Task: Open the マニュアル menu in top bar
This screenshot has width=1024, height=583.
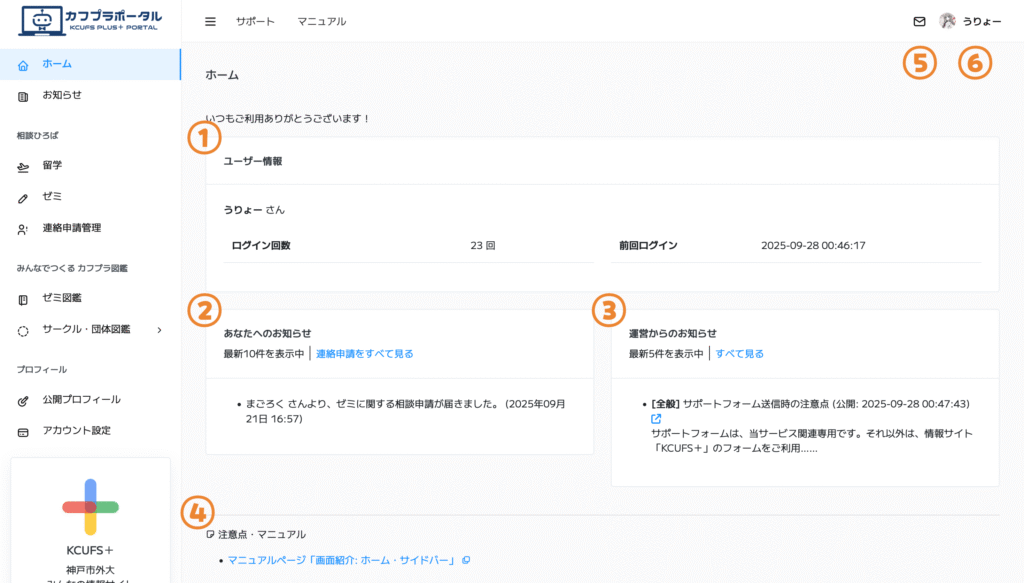Action: click(322, 21)
